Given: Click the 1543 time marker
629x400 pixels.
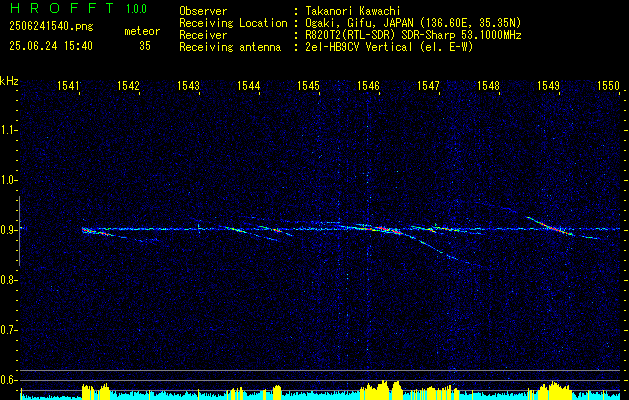Looking at the screenshot, I should 189,85.
